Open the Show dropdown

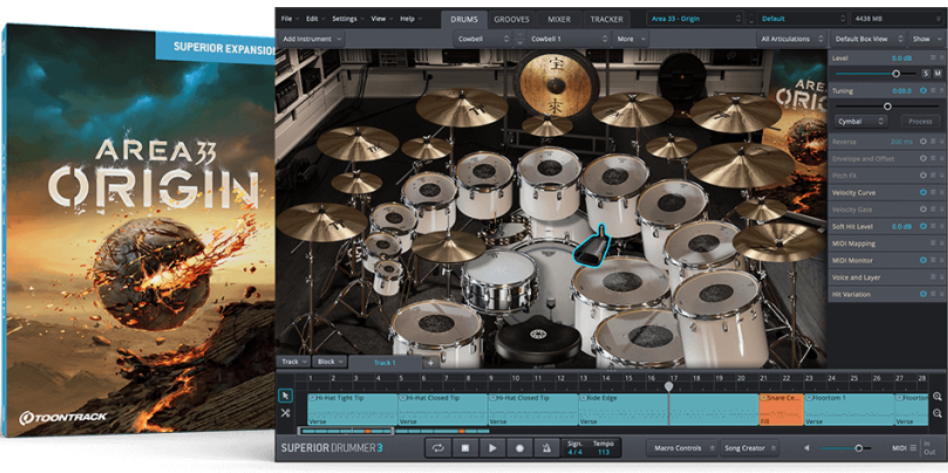(x=926, y=39)
